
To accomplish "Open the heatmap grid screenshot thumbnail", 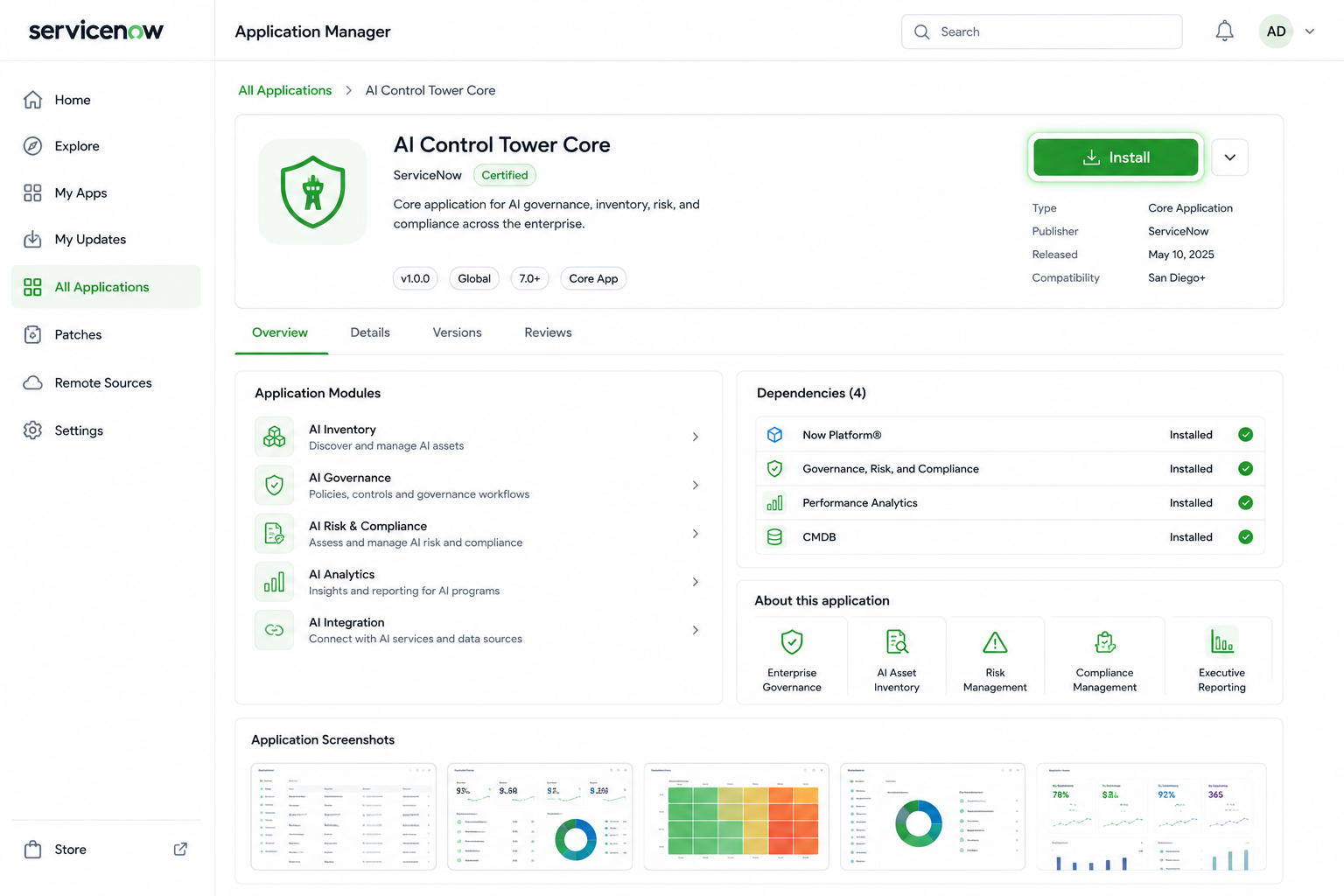I will pyautogui.click(x=736, y=816).
